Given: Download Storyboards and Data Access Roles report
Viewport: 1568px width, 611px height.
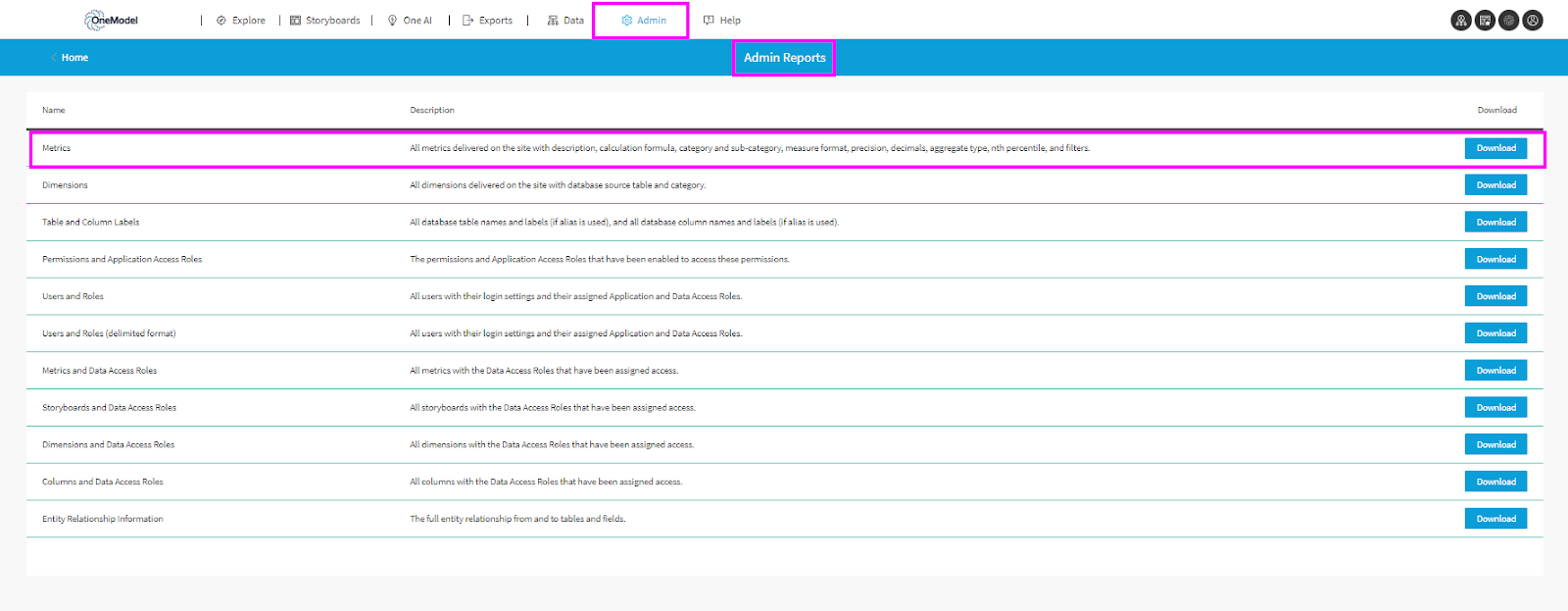Looking at the screenshot, I should pos(1495,408).
